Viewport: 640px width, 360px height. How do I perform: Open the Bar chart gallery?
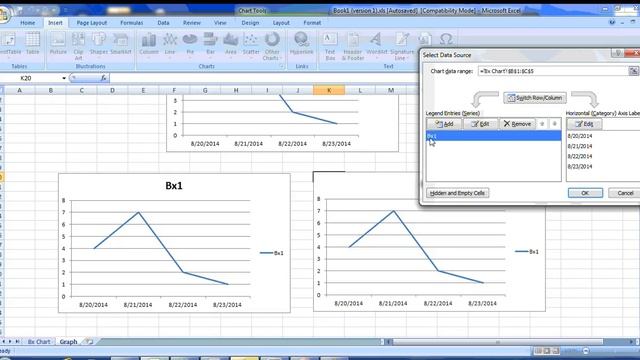pos(210,46)
